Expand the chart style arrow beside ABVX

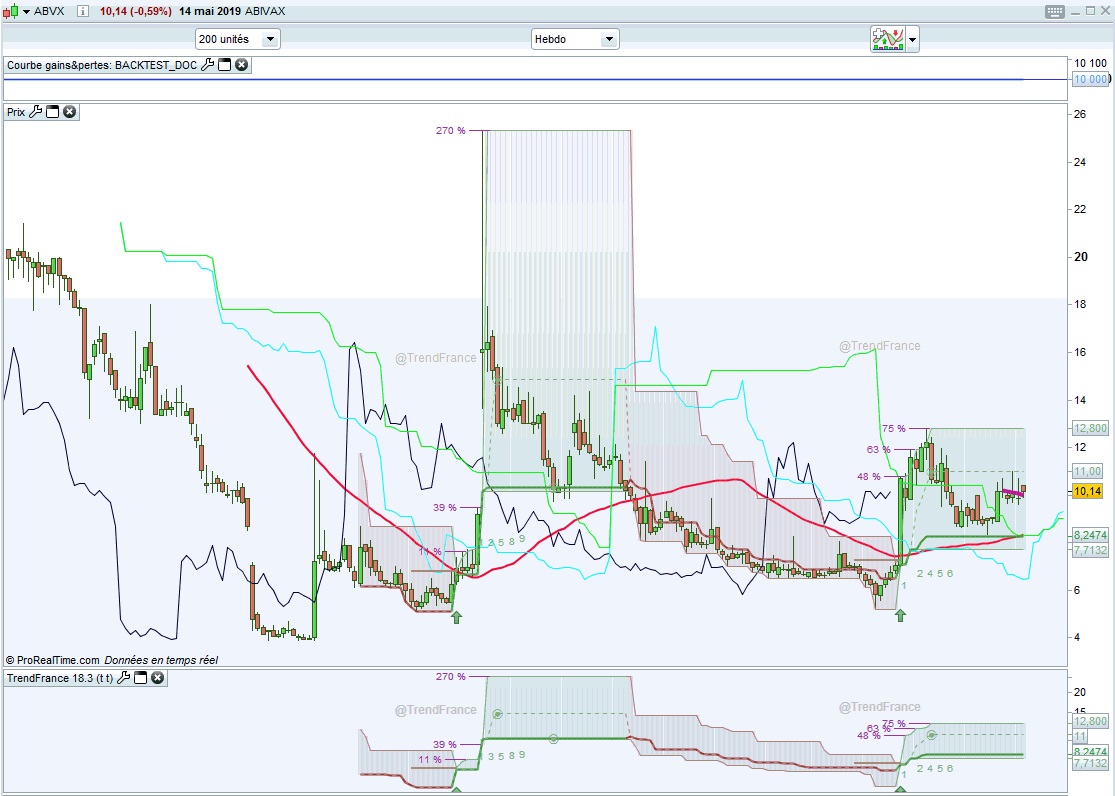(x=26, y=11)
